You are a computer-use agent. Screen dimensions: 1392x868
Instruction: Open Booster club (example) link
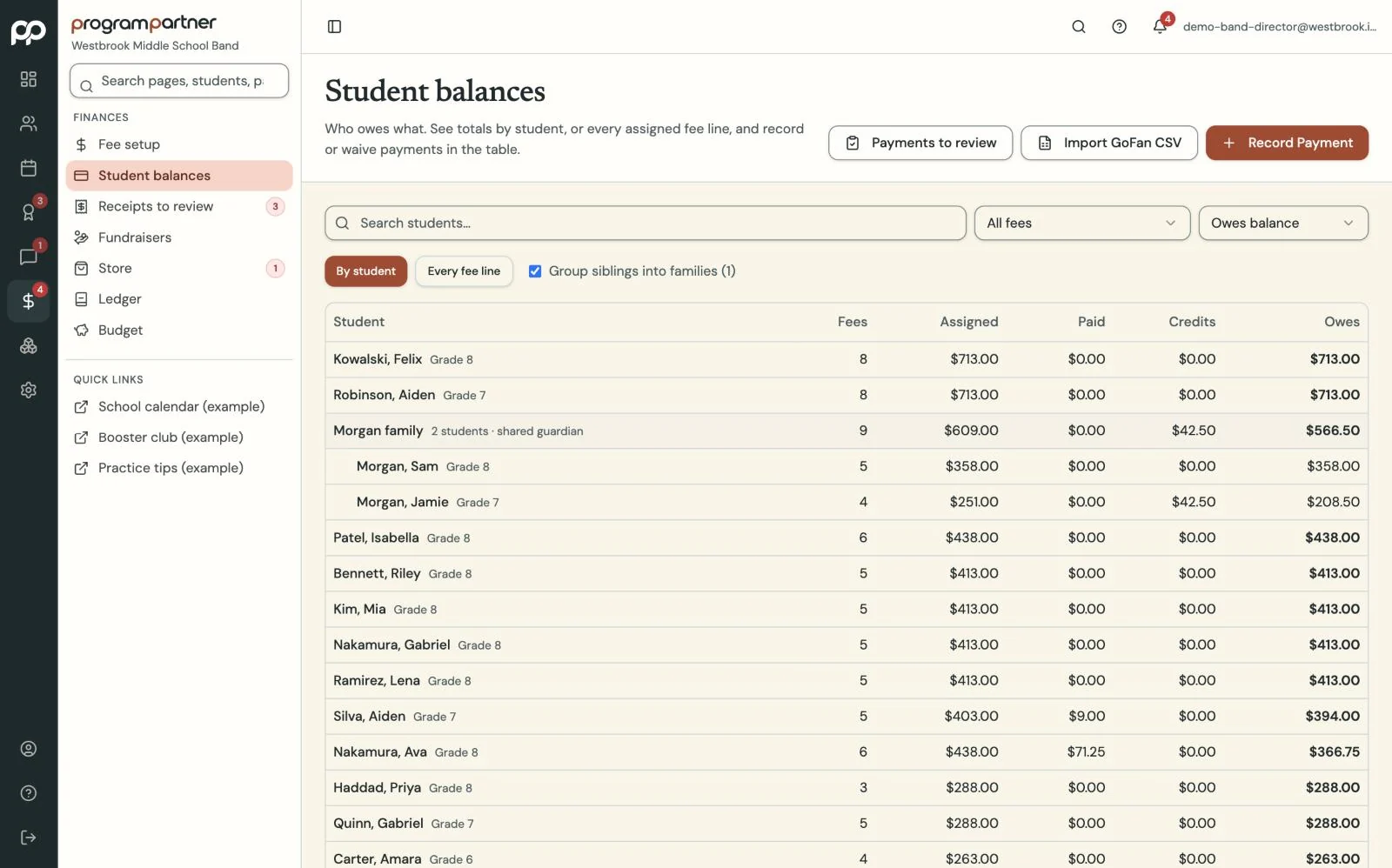(179, 437)
